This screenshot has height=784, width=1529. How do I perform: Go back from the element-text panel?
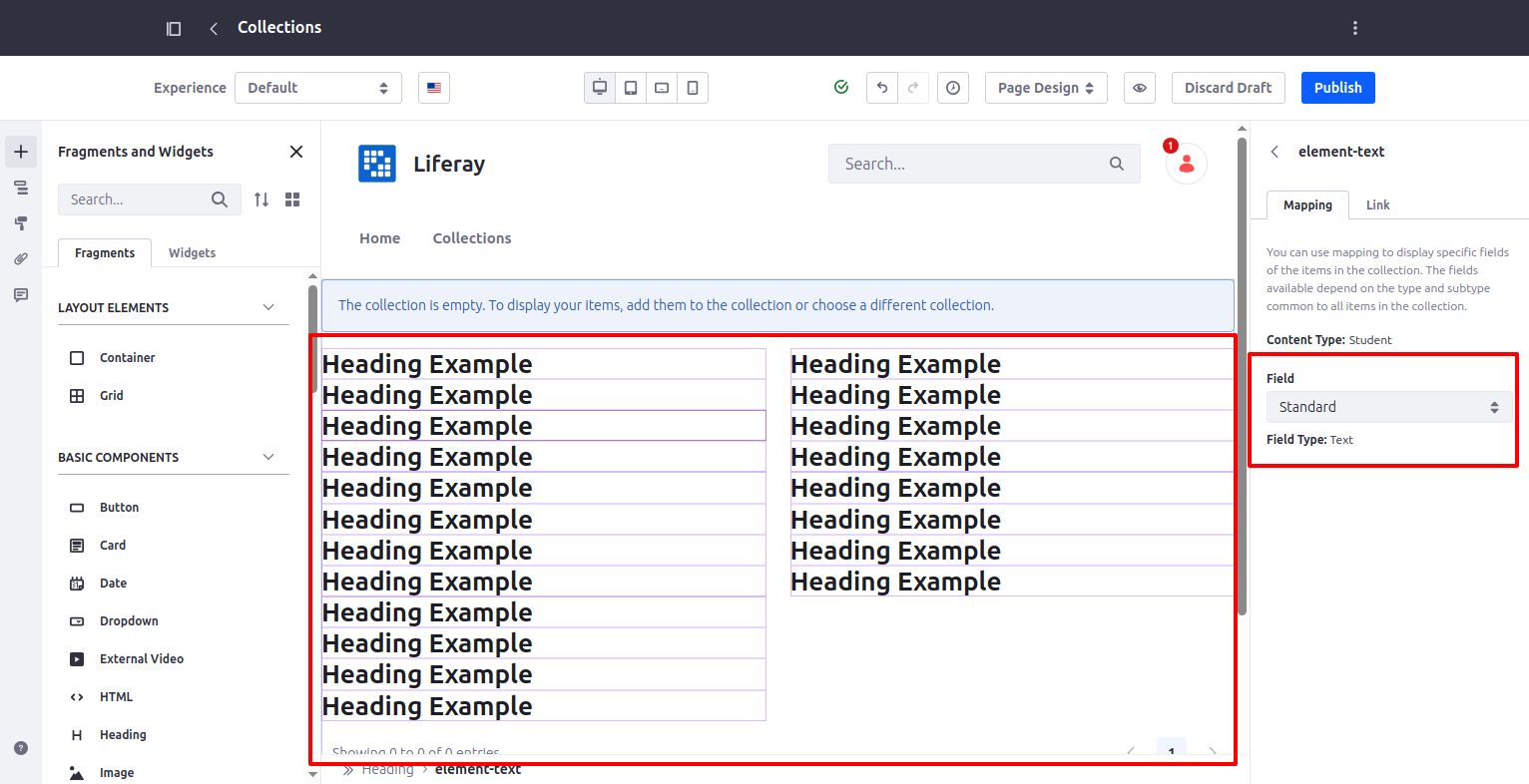[x=1274, y=152]
